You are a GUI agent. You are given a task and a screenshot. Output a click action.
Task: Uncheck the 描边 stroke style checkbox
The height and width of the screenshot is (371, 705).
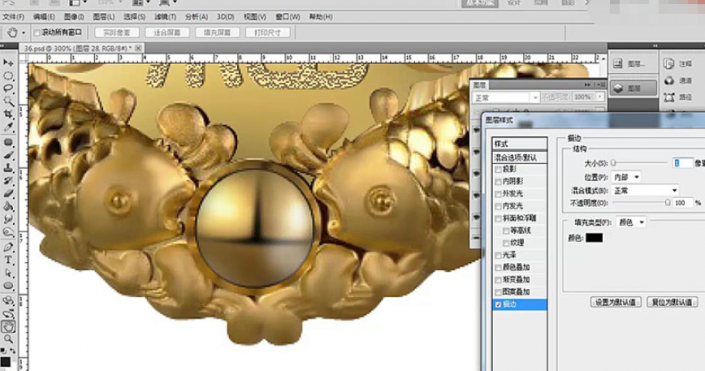click(498, 305)
